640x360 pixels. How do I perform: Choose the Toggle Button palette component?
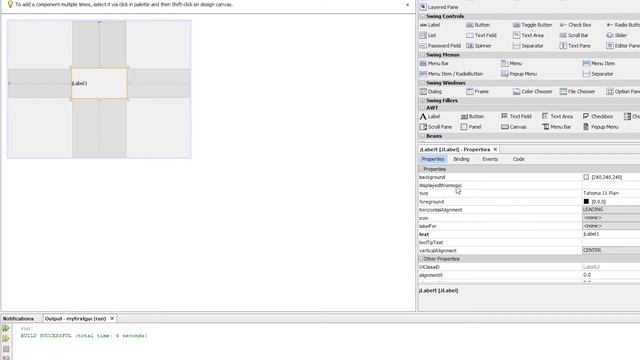click(532, 25)
